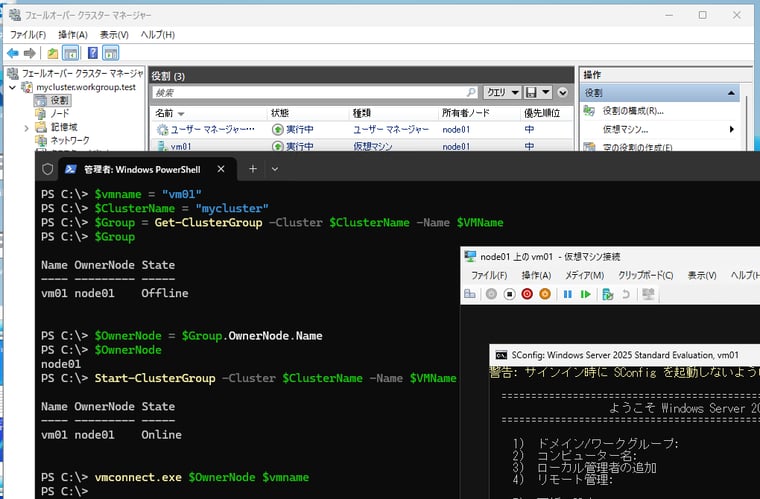This screenshot has height=499, width=760.
Task: Open the クエリ dropdown
Action: 502,92
